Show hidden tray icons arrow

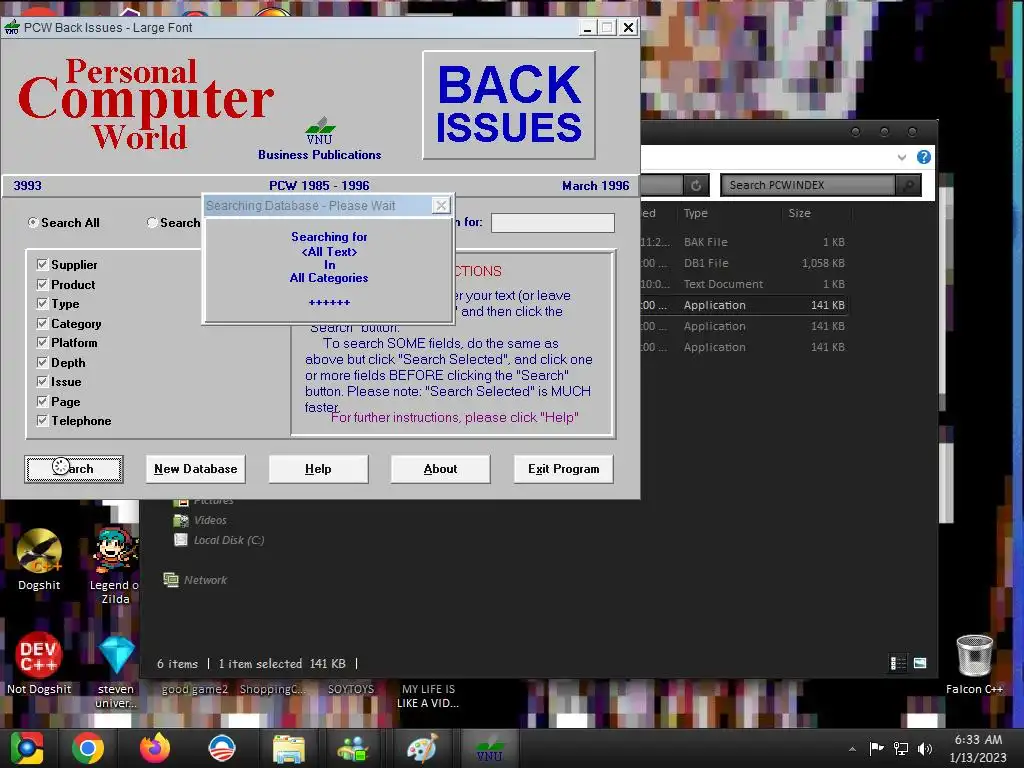pos(852,749)
